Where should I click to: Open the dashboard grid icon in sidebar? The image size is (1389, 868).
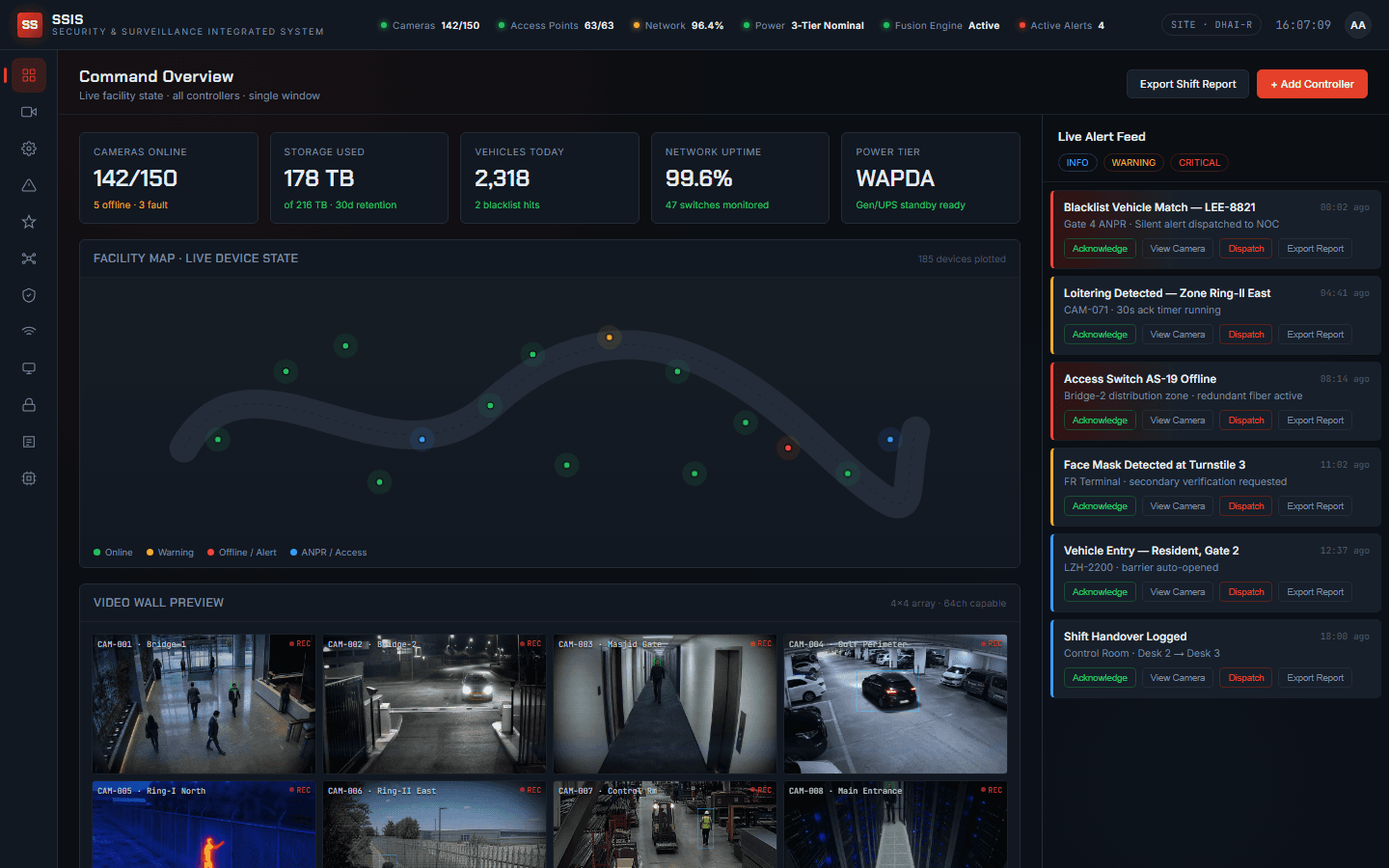29,75
